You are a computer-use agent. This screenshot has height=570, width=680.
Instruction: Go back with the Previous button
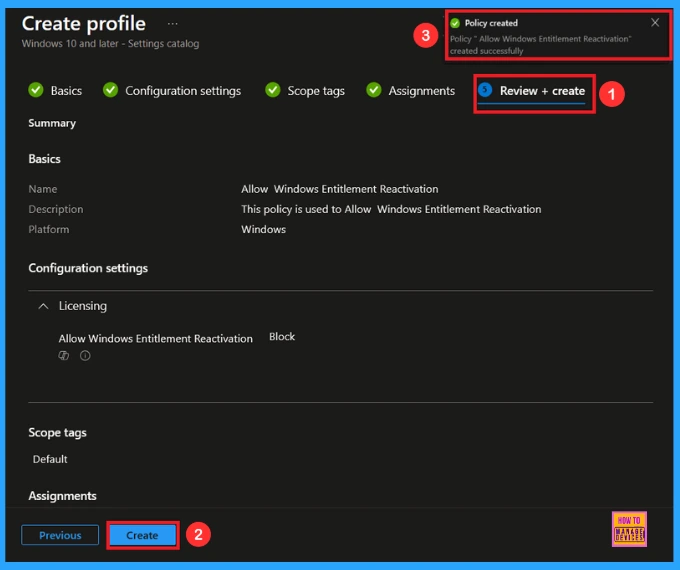click(x=60, y=535)
